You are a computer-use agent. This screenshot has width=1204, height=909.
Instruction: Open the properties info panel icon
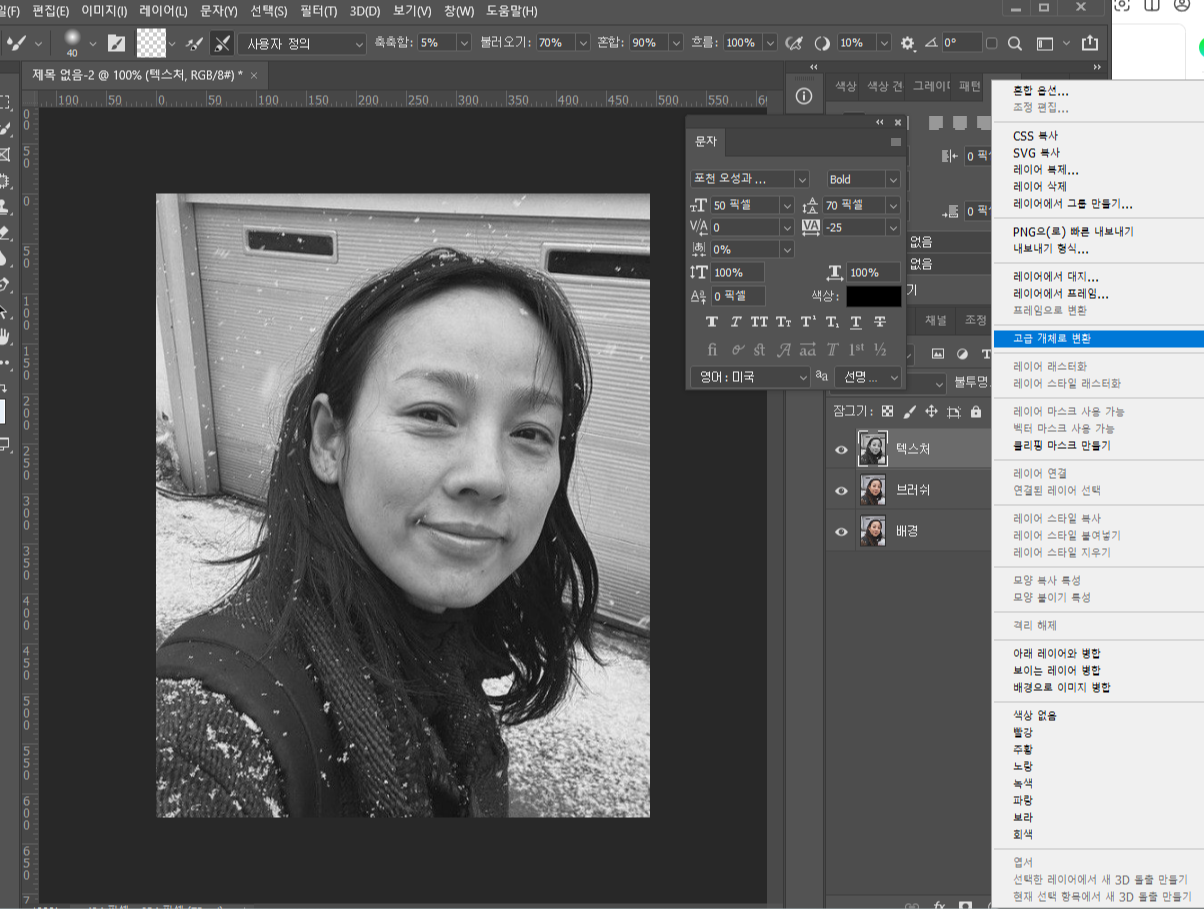click(x=805, y=96)
